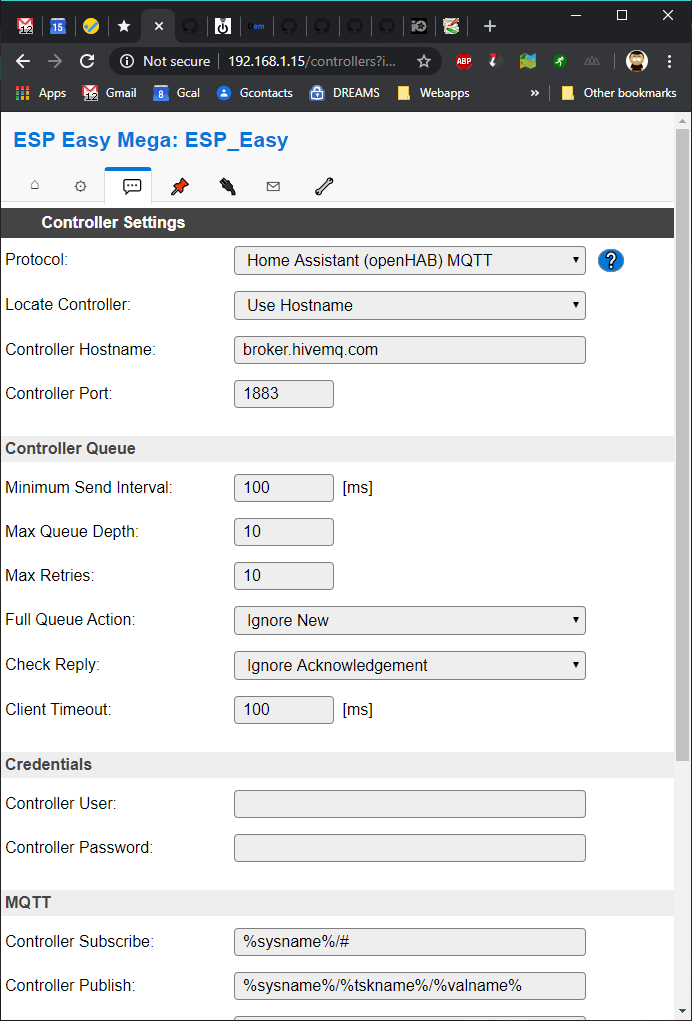Click the Controller Password field
The height and width of the screenshot is (1021, 692).
click(x=410, y=848)
